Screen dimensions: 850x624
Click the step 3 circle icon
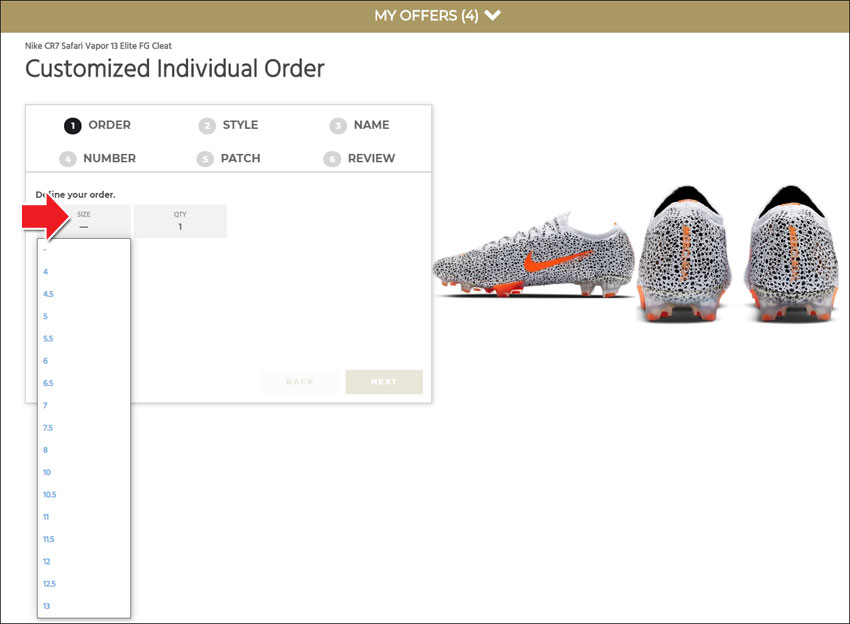[338, 126]
